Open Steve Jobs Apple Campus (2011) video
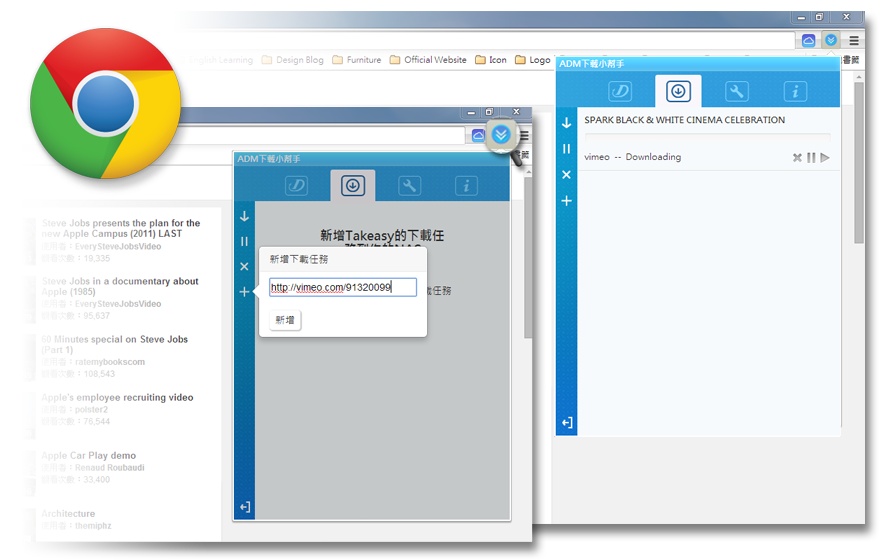The image size is (880, 560). coord(121,228)
